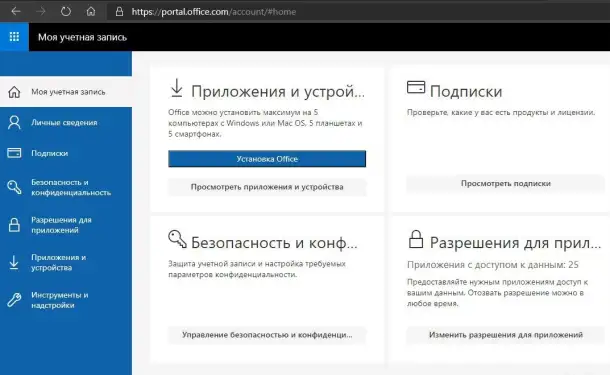Screen dimensions: 610x375
Task: Click the browser forward arrow
Action: (x=40, y=12)
